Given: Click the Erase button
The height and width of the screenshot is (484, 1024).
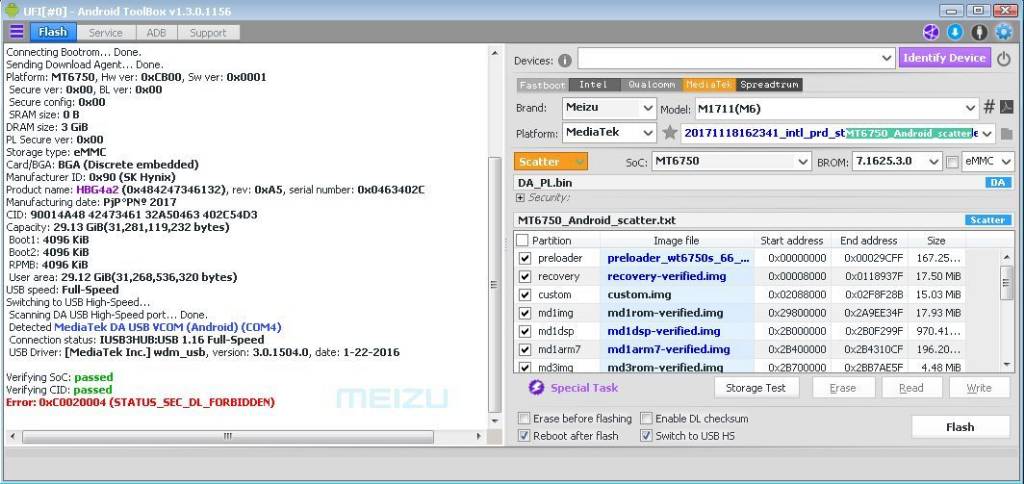Looking at the screenshot, I should pos(842,388).
